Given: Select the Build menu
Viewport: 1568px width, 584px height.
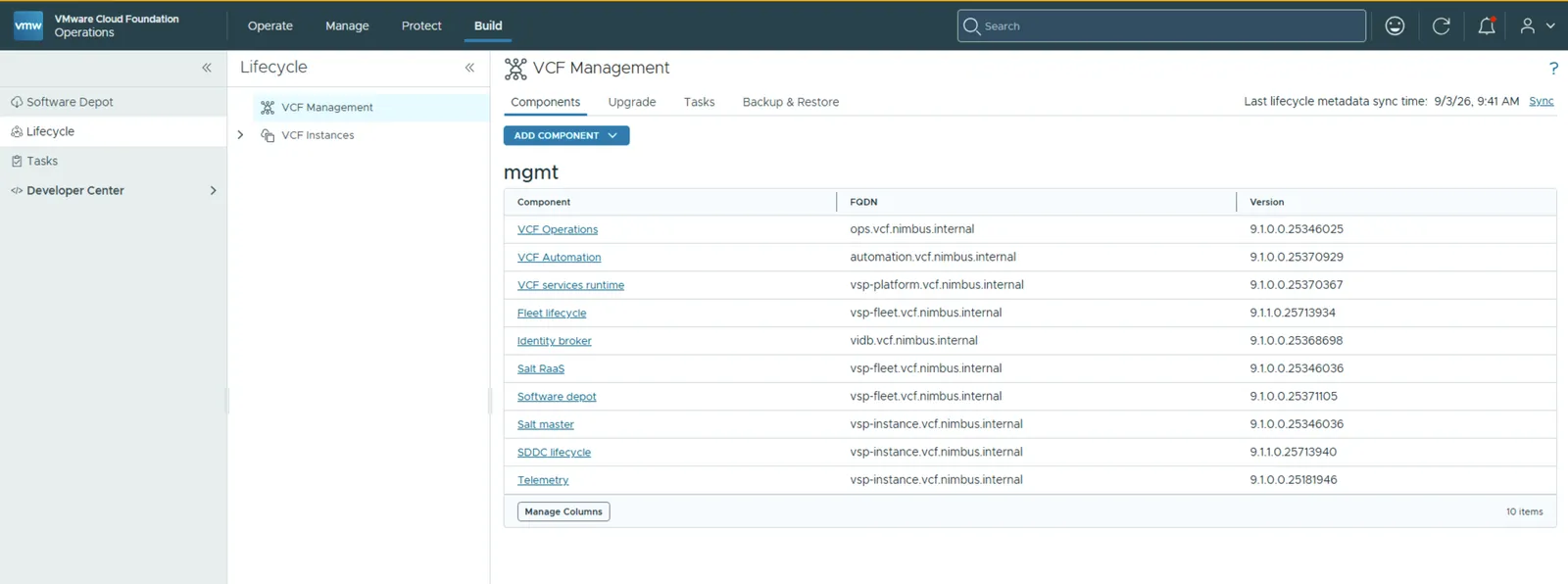Looking at the screenshot, I should (488, 26).
